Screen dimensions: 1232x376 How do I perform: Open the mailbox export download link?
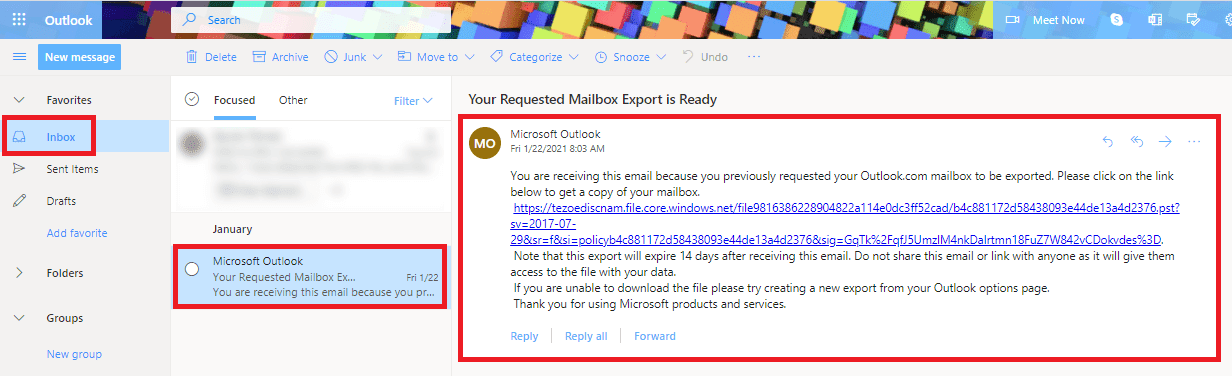coord(846,224)
